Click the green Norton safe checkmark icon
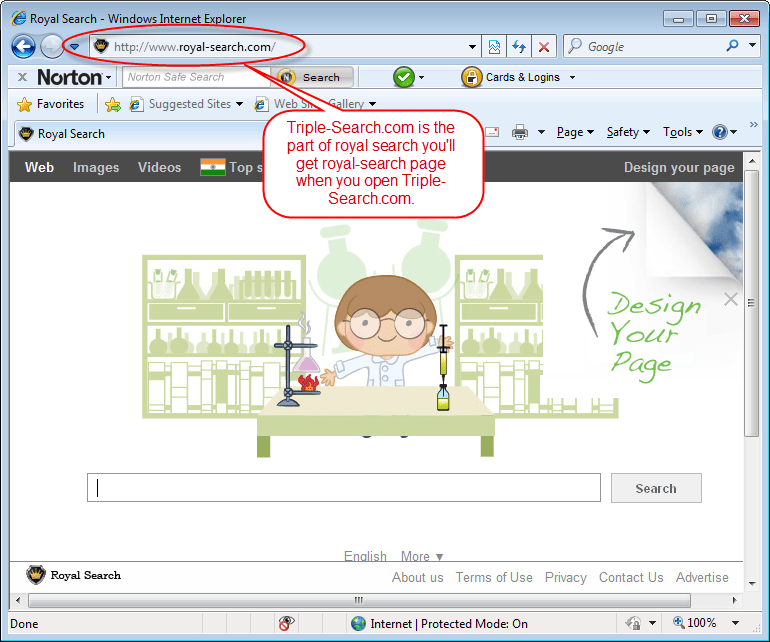This screenshot has height=642, width=770. pos(404,77)
